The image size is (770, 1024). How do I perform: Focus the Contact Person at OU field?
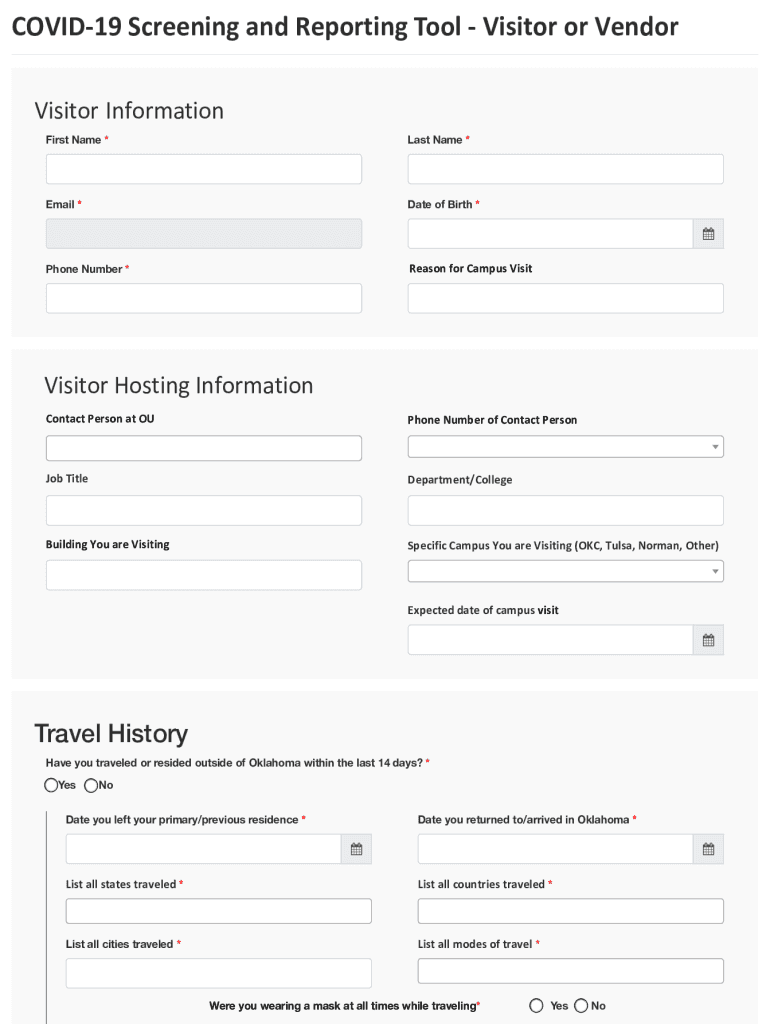click(204, 448)
